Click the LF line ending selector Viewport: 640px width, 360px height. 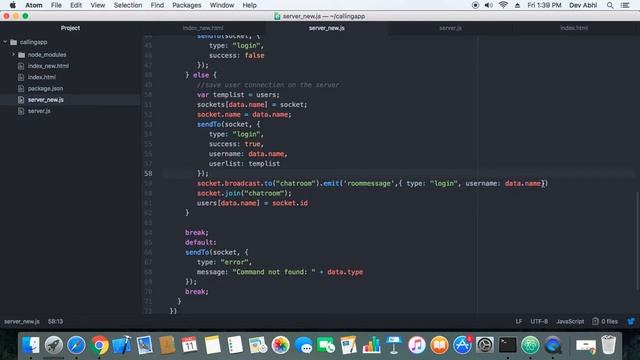(519, 322)
